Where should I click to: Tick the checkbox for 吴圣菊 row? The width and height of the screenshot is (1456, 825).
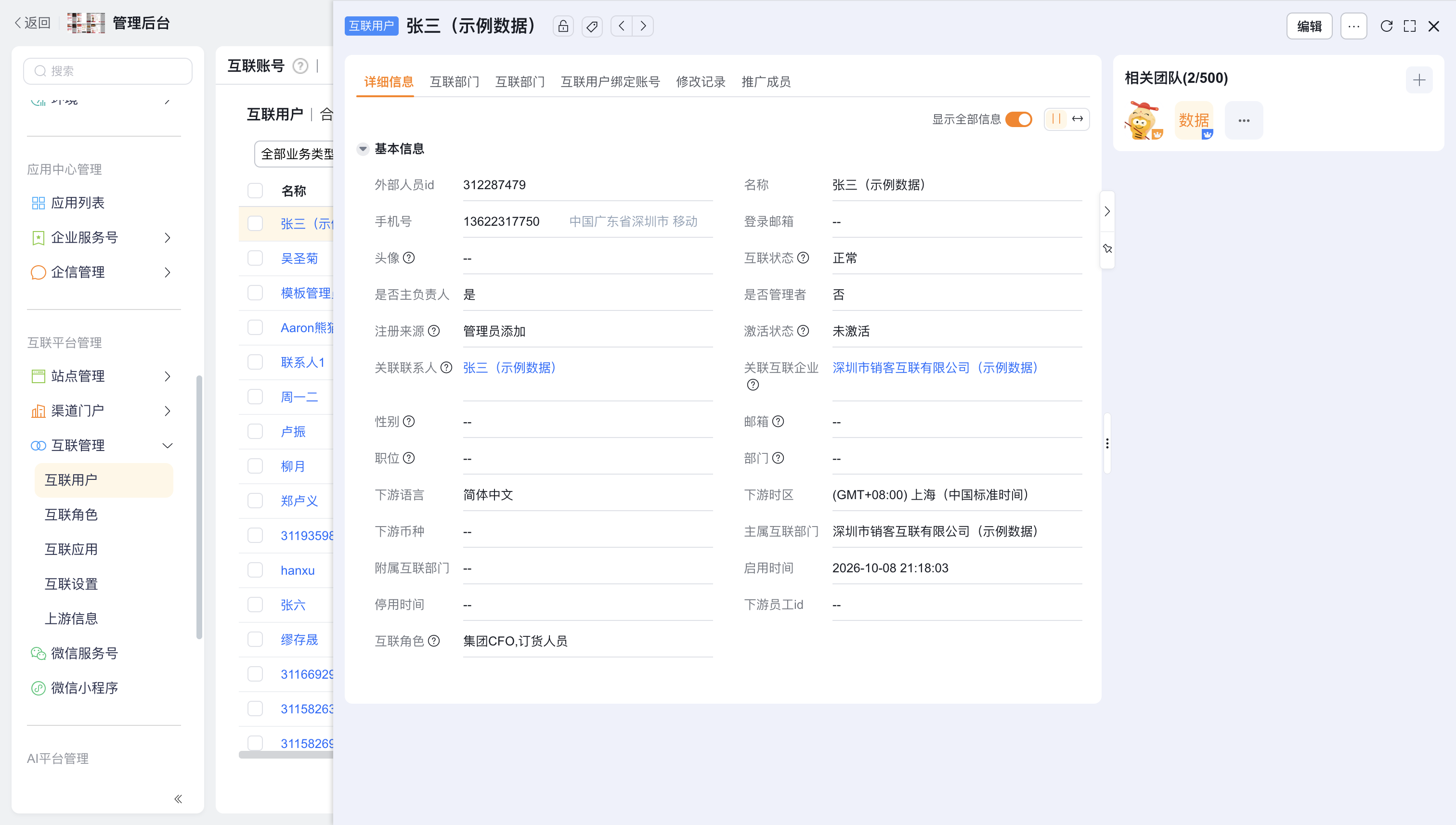[x=255, y=258]
